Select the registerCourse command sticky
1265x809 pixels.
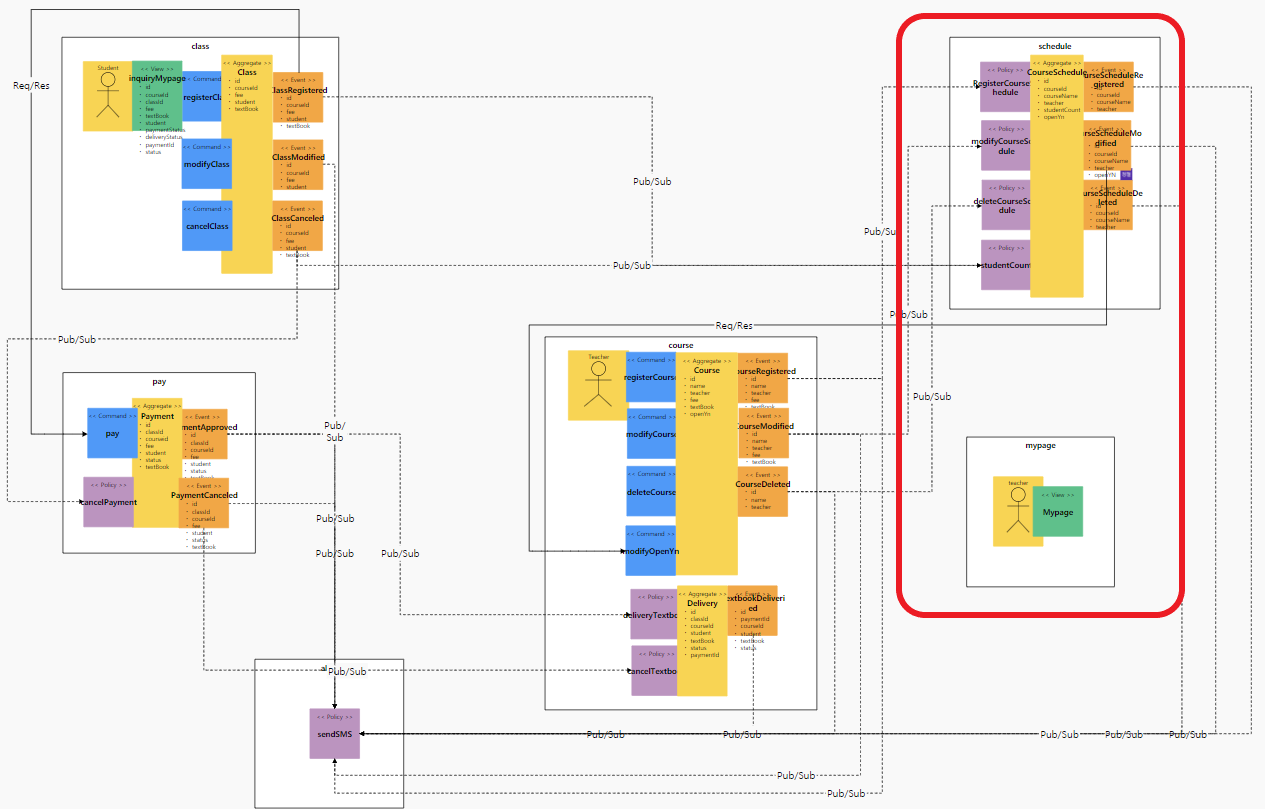651,377
